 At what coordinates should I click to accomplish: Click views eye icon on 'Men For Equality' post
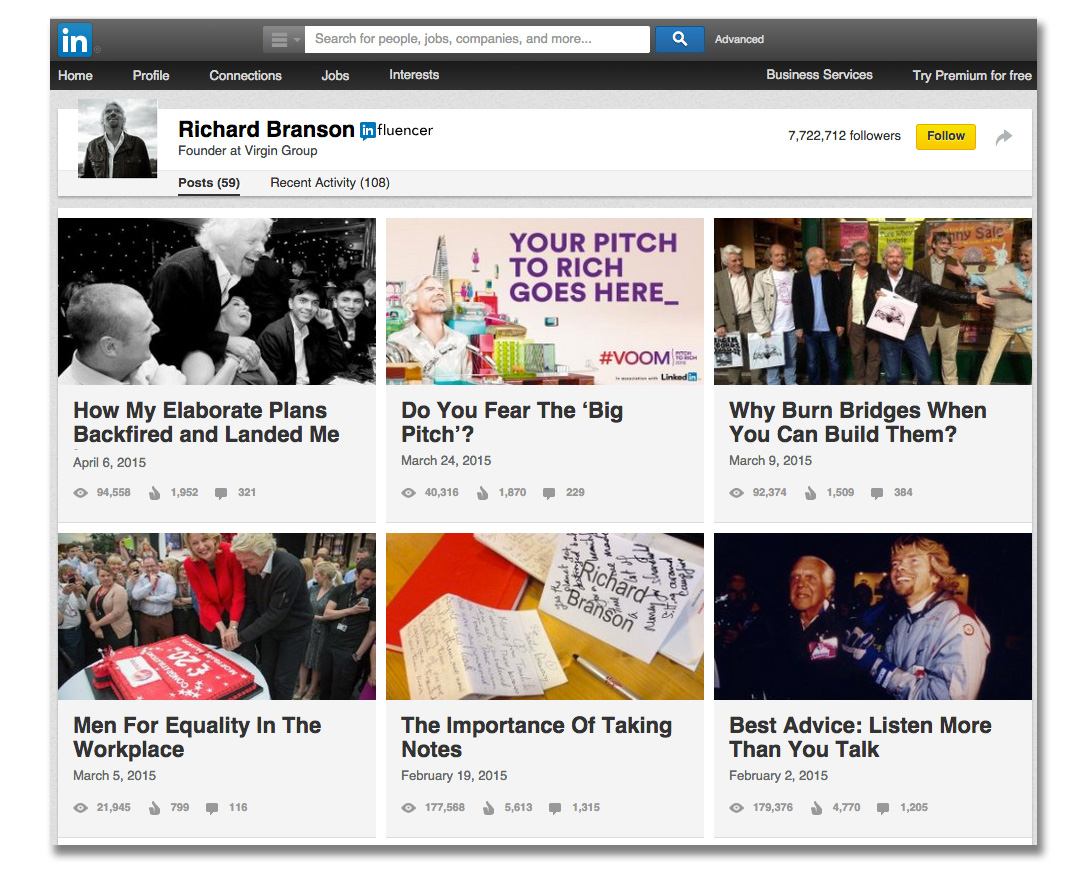coord(81,808)
